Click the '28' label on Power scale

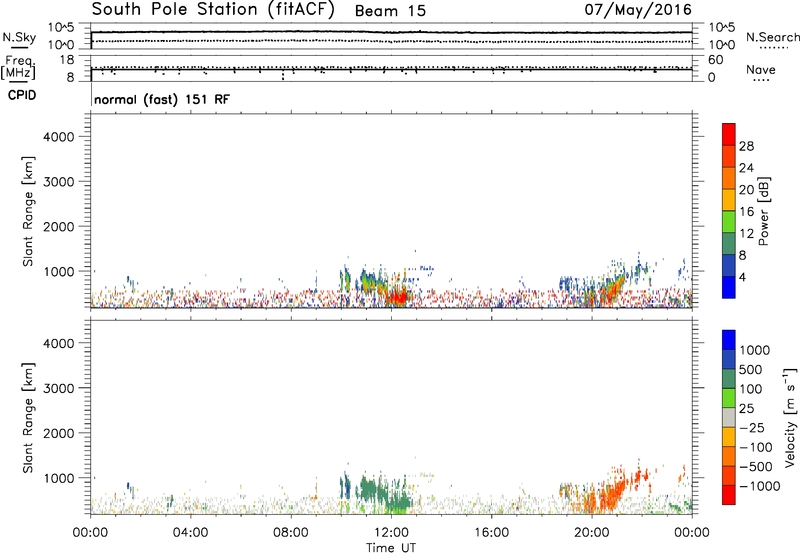click(x=746, y=146)
